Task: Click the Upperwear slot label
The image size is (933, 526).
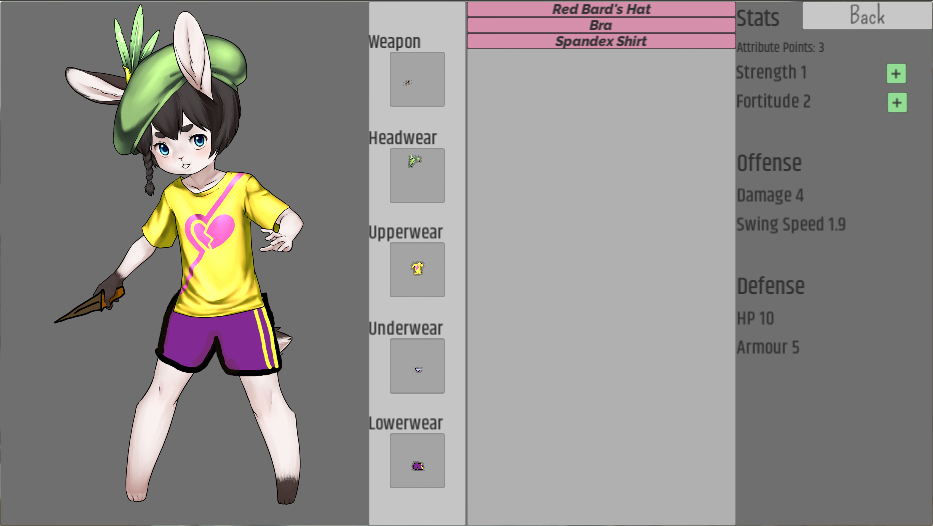Action: [406, 233]
